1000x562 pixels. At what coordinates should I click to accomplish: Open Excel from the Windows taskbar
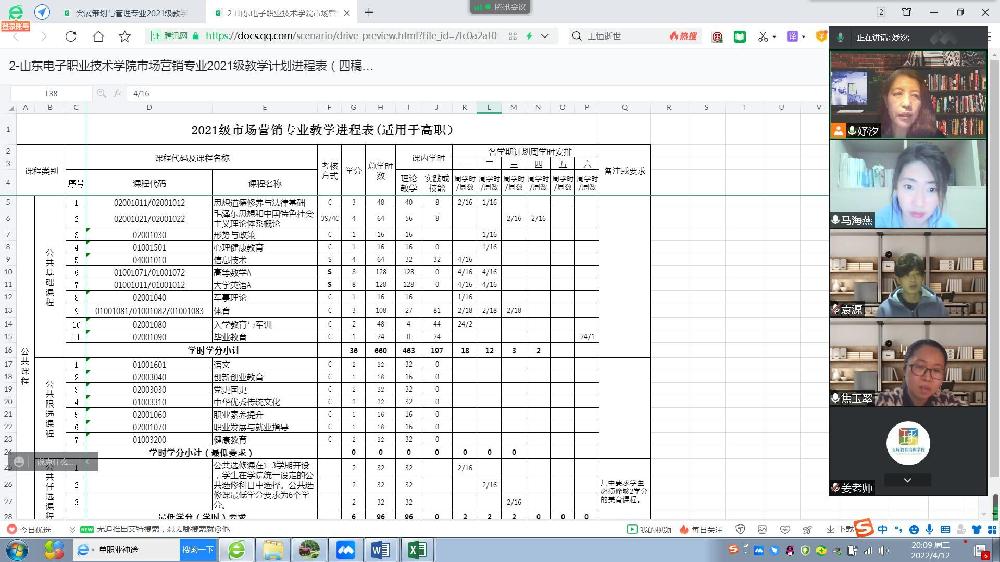point(417,549)
